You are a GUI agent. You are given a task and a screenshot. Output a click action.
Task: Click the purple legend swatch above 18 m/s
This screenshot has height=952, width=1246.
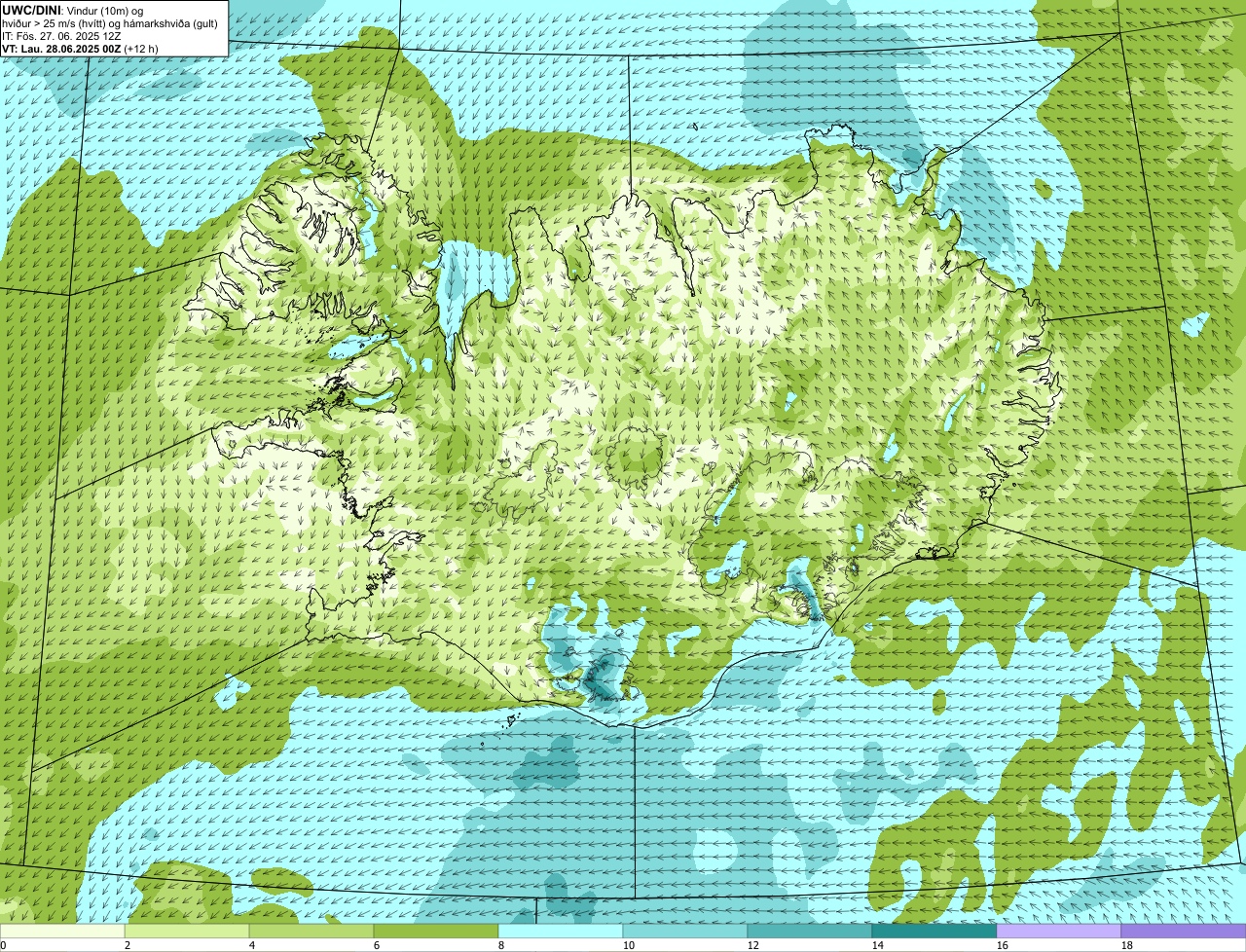1184,931
